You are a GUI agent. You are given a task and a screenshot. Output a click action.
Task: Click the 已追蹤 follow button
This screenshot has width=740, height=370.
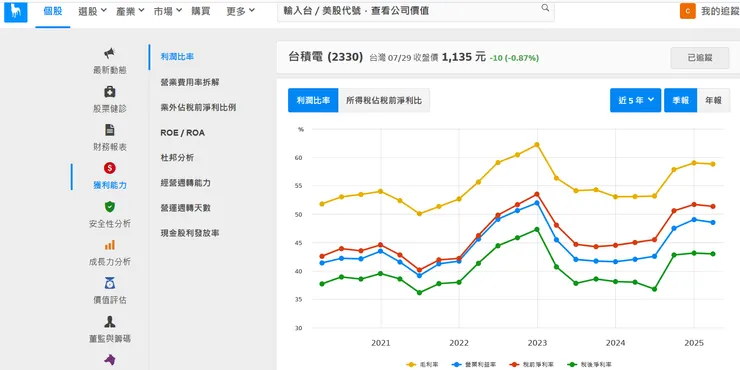pos(700,58)
